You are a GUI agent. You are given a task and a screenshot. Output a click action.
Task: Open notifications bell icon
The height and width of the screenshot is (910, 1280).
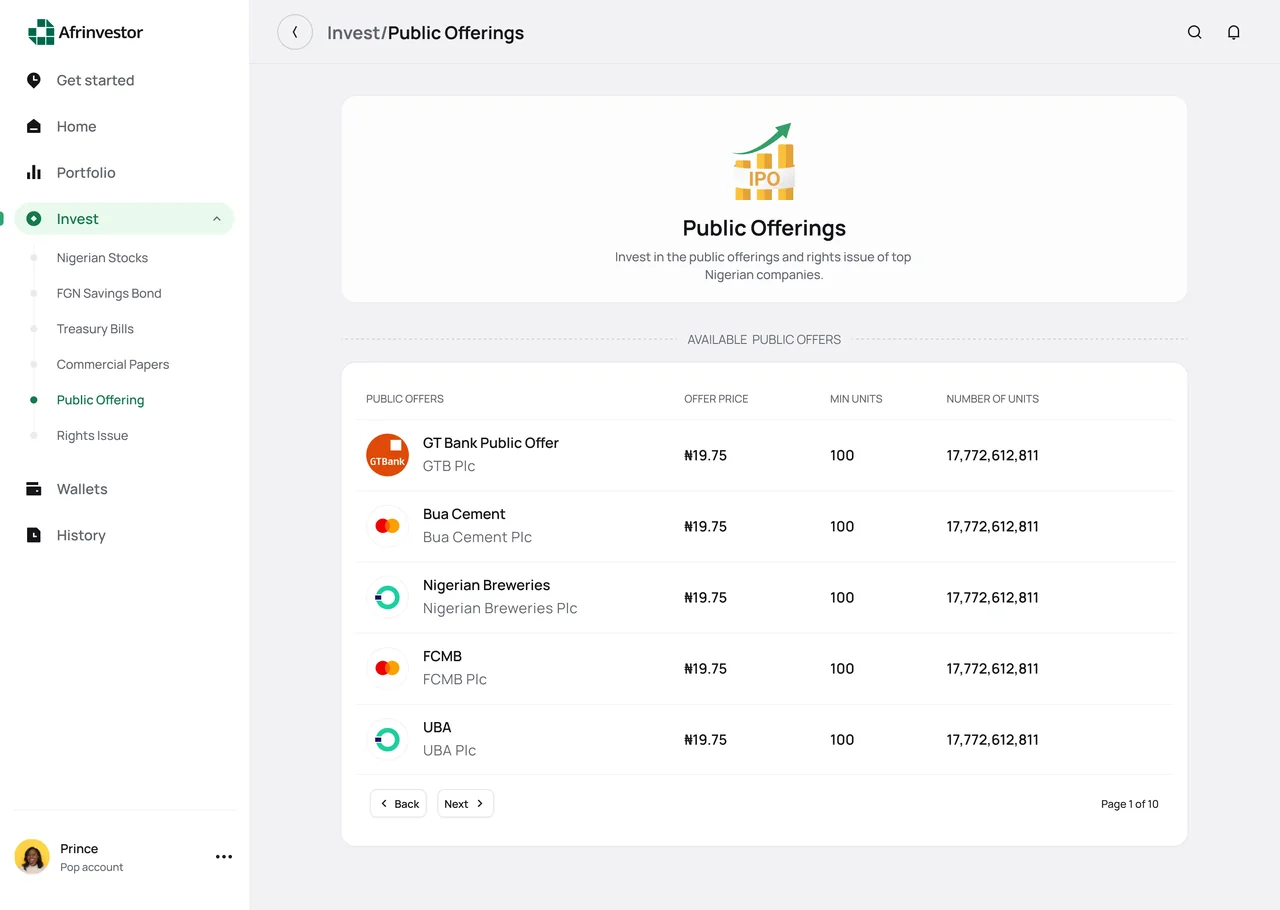(1234, 32)
